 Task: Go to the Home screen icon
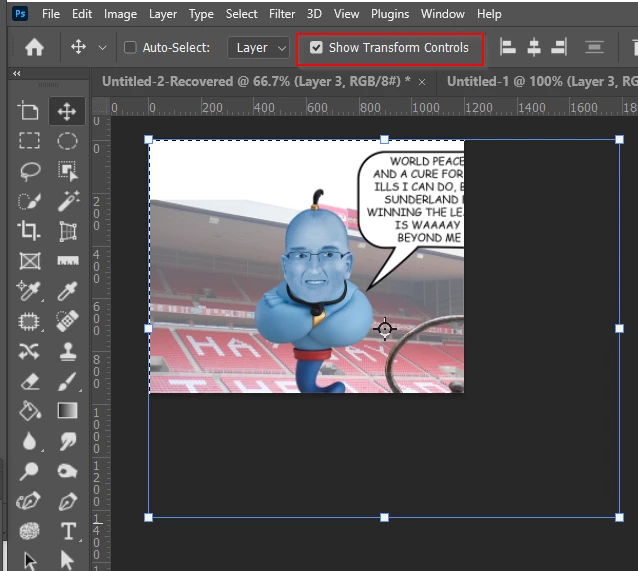[34, 48]
